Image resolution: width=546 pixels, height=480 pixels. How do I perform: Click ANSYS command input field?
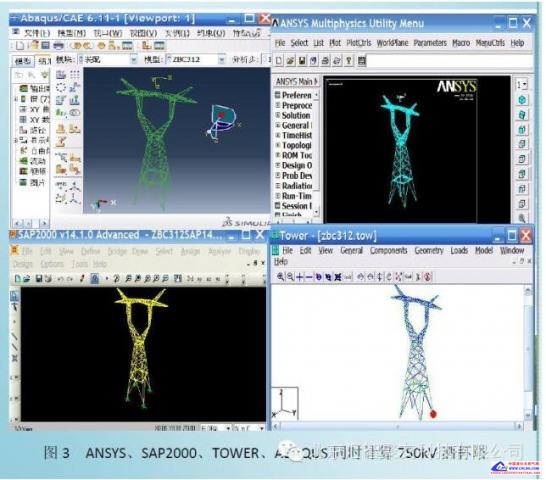pos(451,61)
